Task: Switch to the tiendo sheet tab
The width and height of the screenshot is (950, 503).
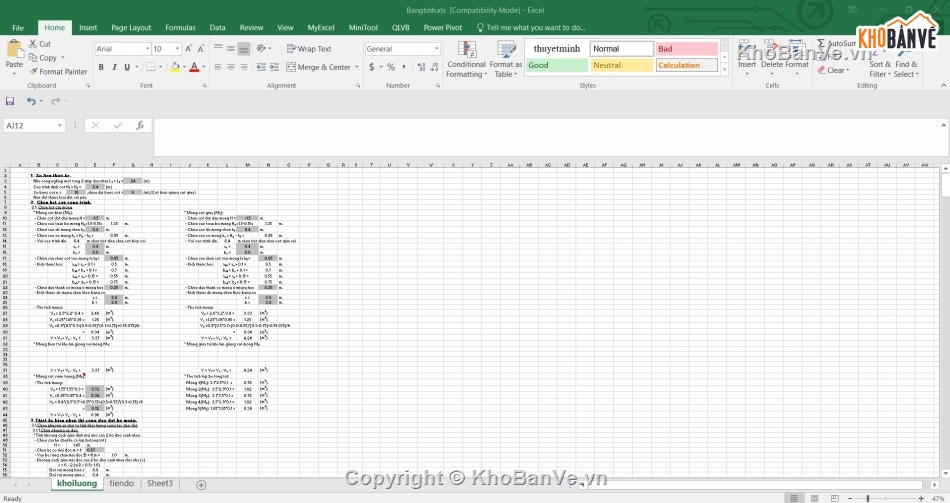Action: [x=122, y=483]
